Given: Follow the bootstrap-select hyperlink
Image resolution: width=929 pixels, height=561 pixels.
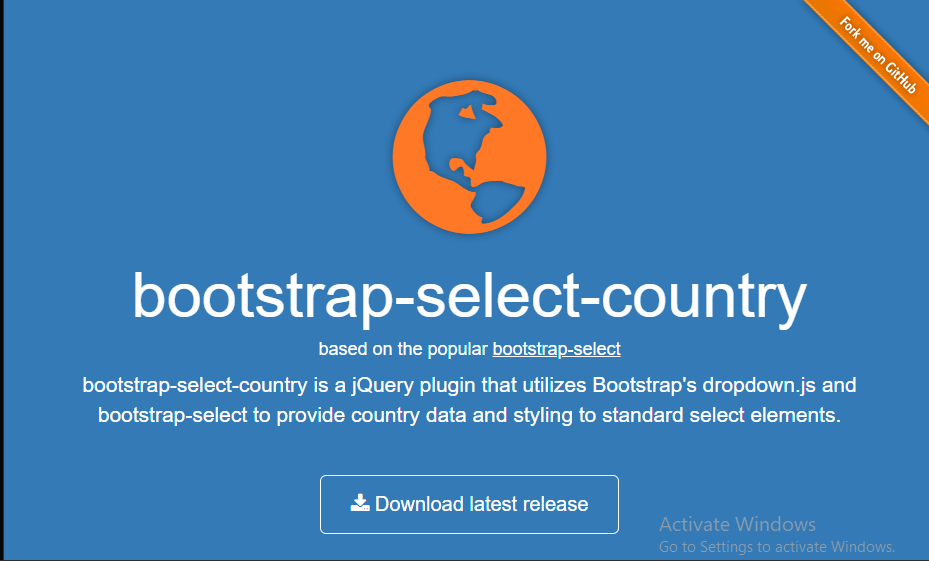Looking at the screenshot, I should tap(556, 349).
